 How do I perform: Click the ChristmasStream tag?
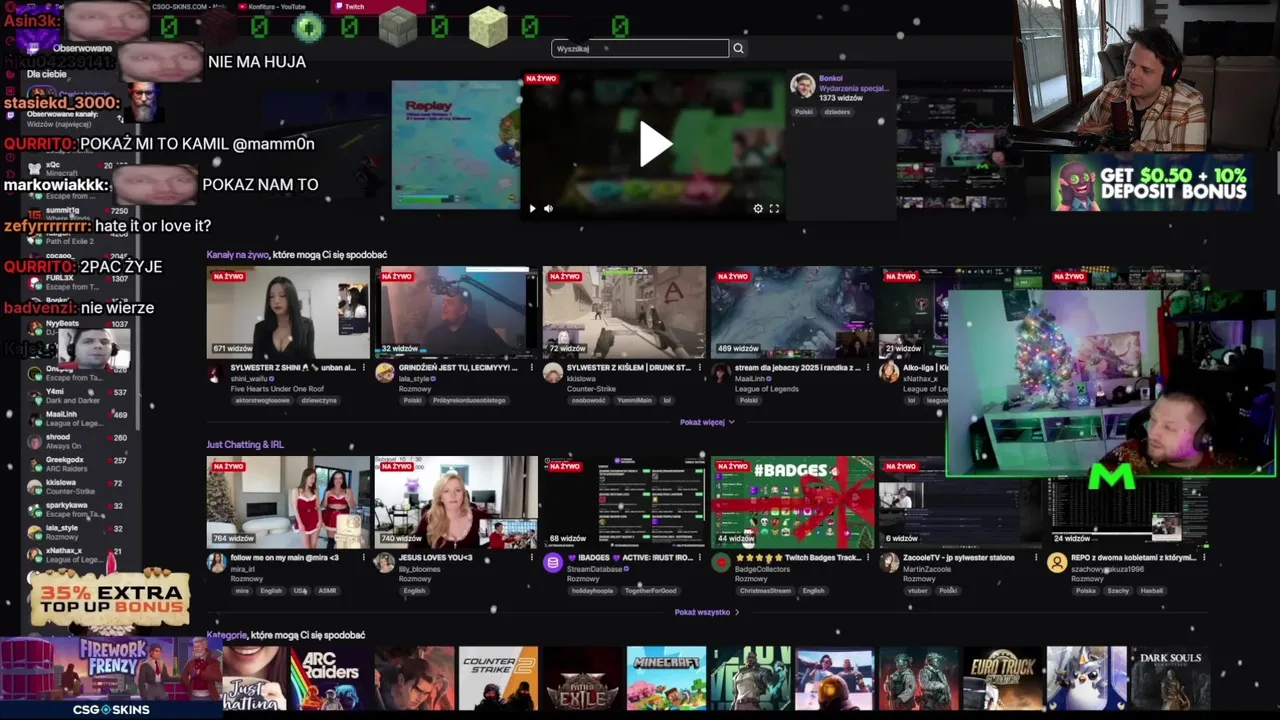765,591
